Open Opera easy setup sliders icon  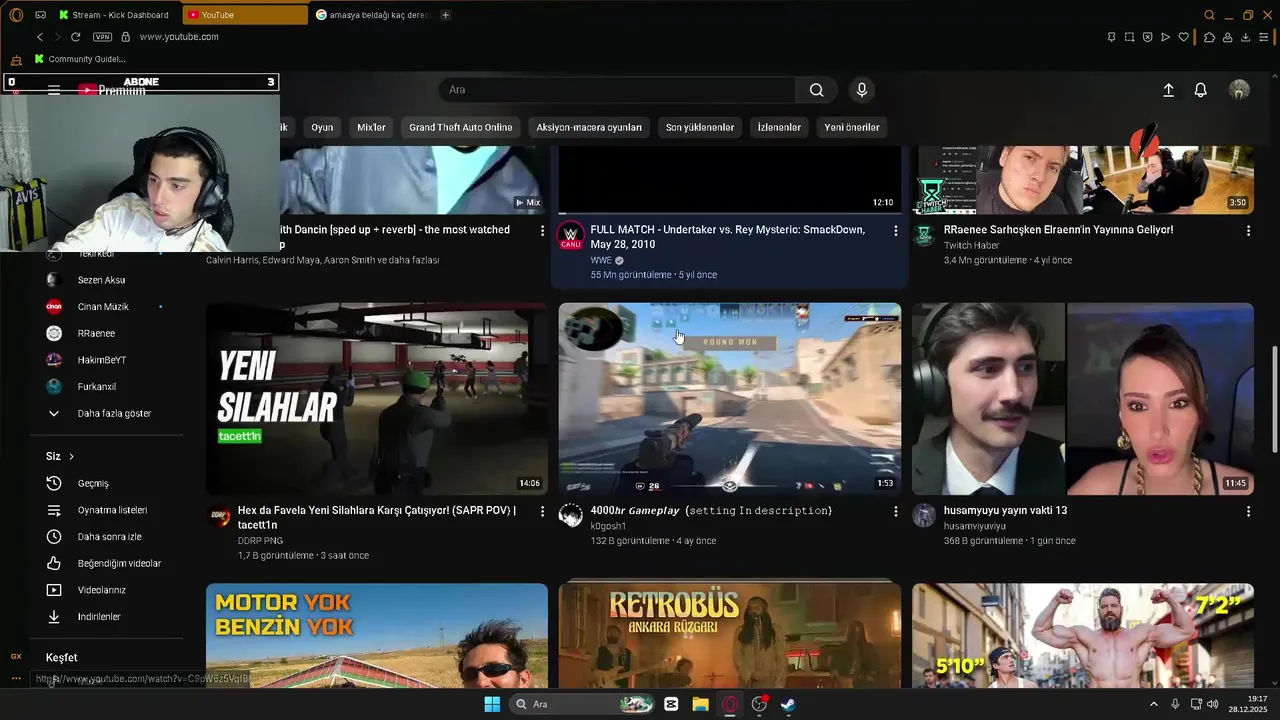[x=1263, y=37]
